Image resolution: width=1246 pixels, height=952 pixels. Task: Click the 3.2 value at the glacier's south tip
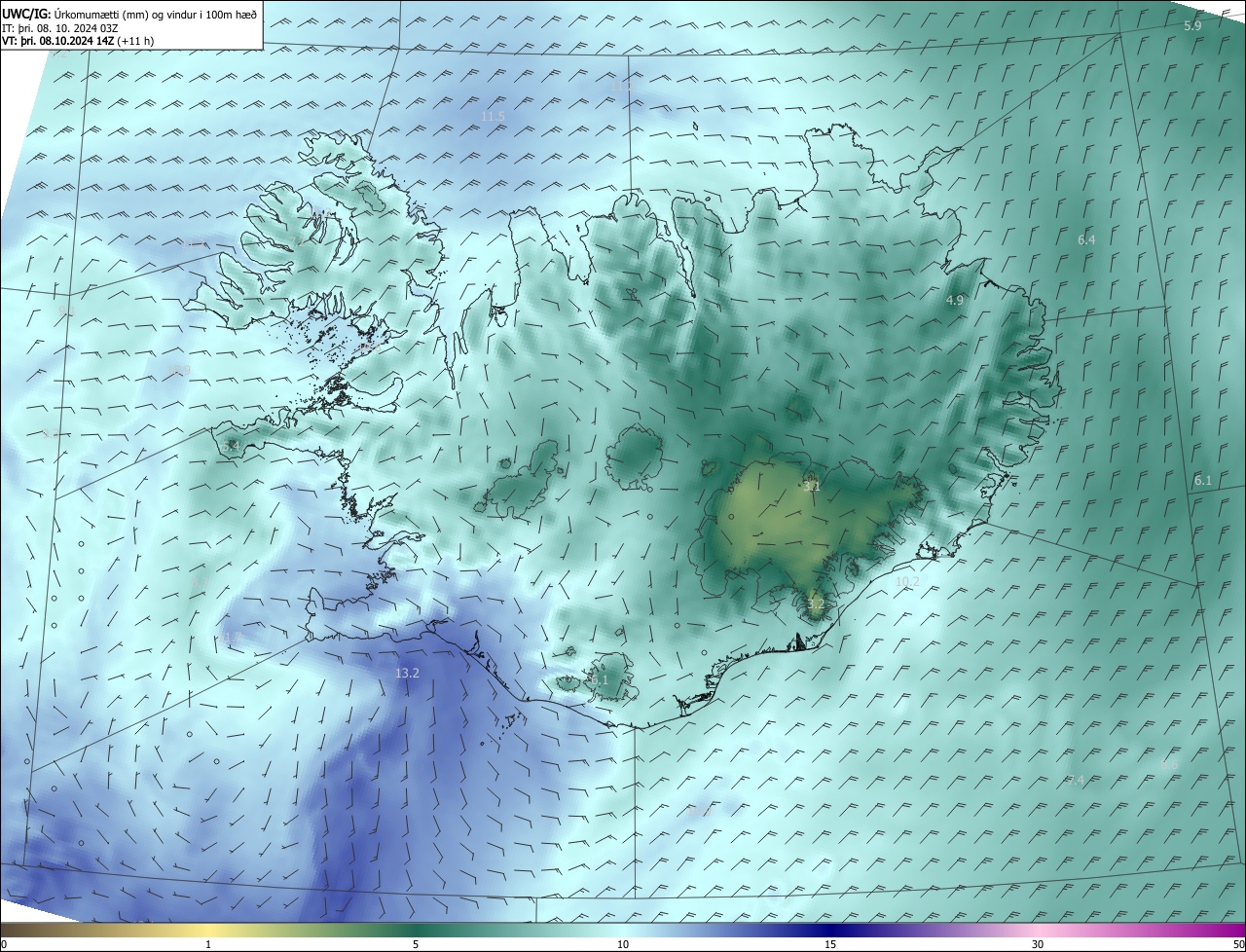click(816, 604)
